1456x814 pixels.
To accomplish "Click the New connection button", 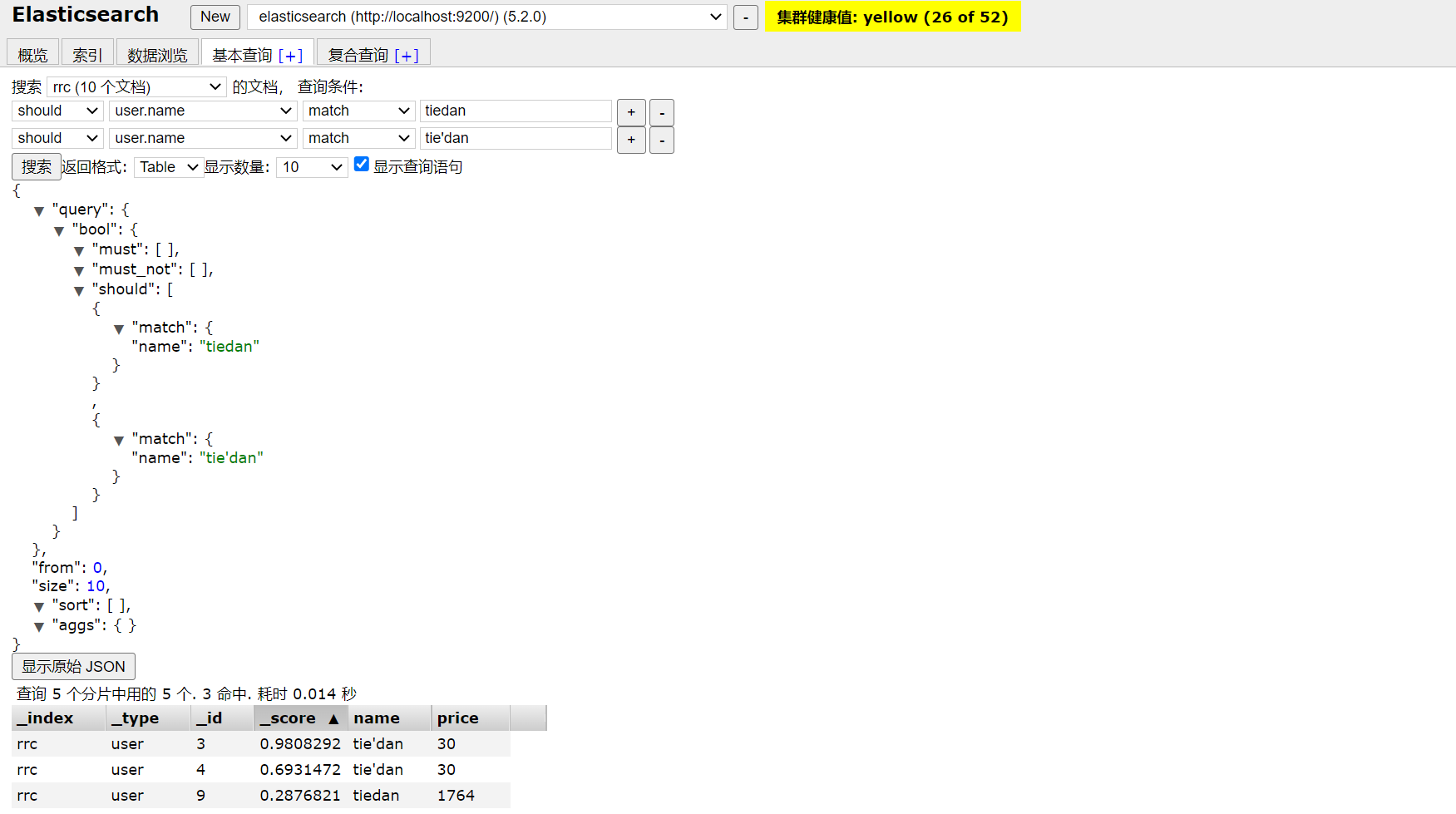I will click(x=215, y=17).
